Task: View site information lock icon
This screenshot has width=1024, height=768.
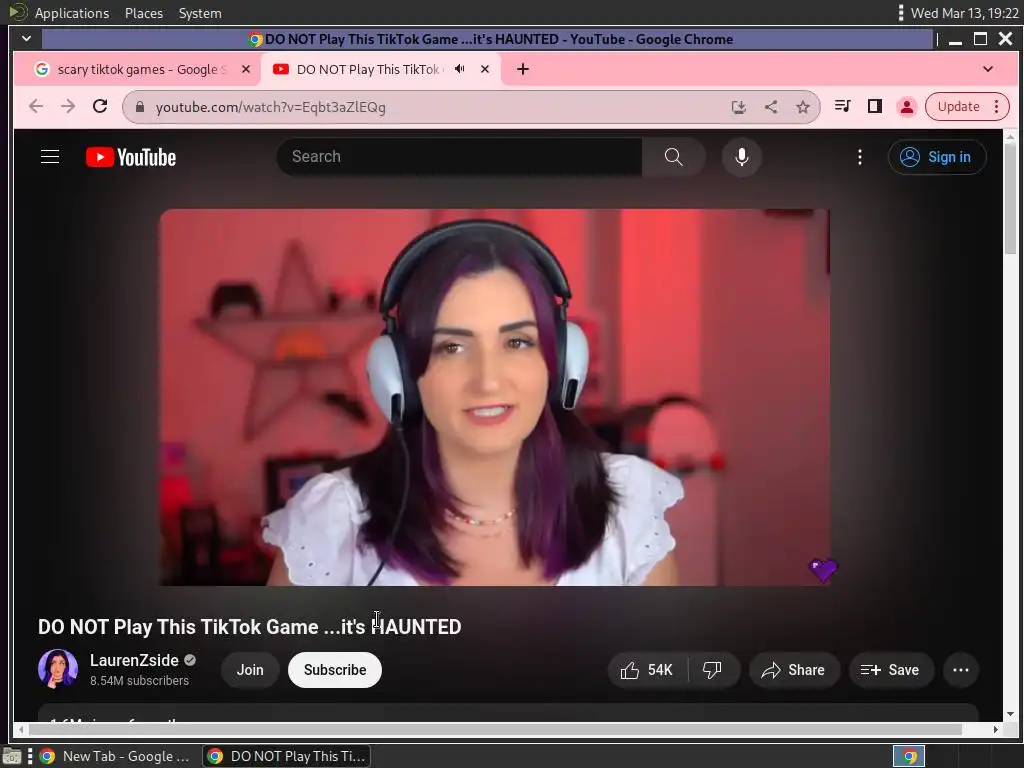Action: (x=140, y=107)
